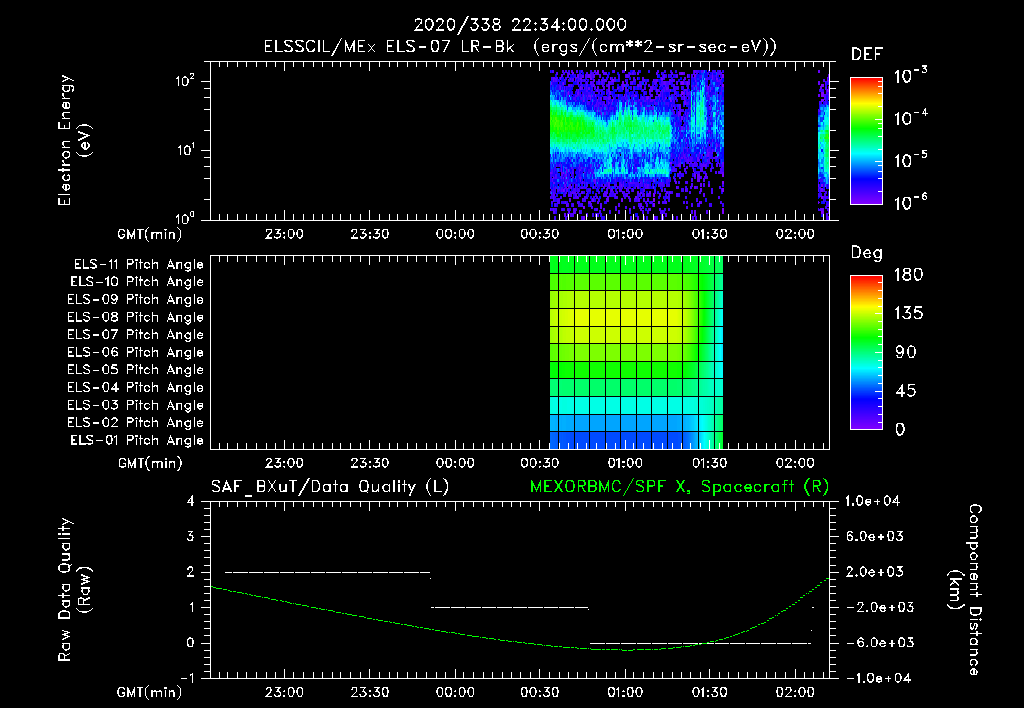Viewport: 1024px width, 708px height.
Task: Click the 1.0e+04 right axis label
Action: [872, 502]
